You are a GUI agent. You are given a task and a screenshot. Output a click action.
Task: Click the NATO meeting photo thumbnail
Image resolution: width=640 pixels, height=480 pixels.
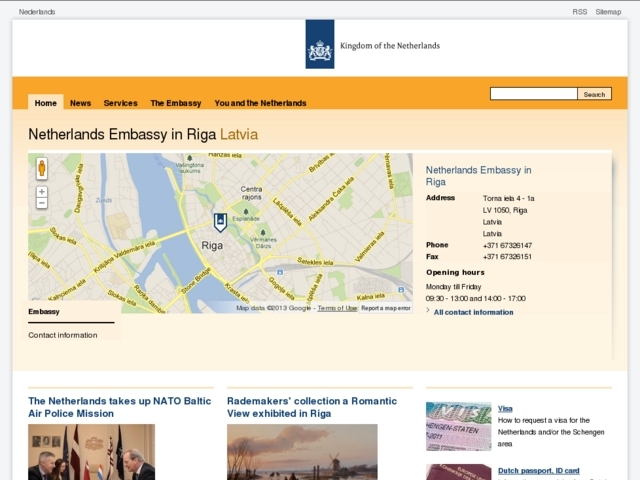[x=91, y=452]
